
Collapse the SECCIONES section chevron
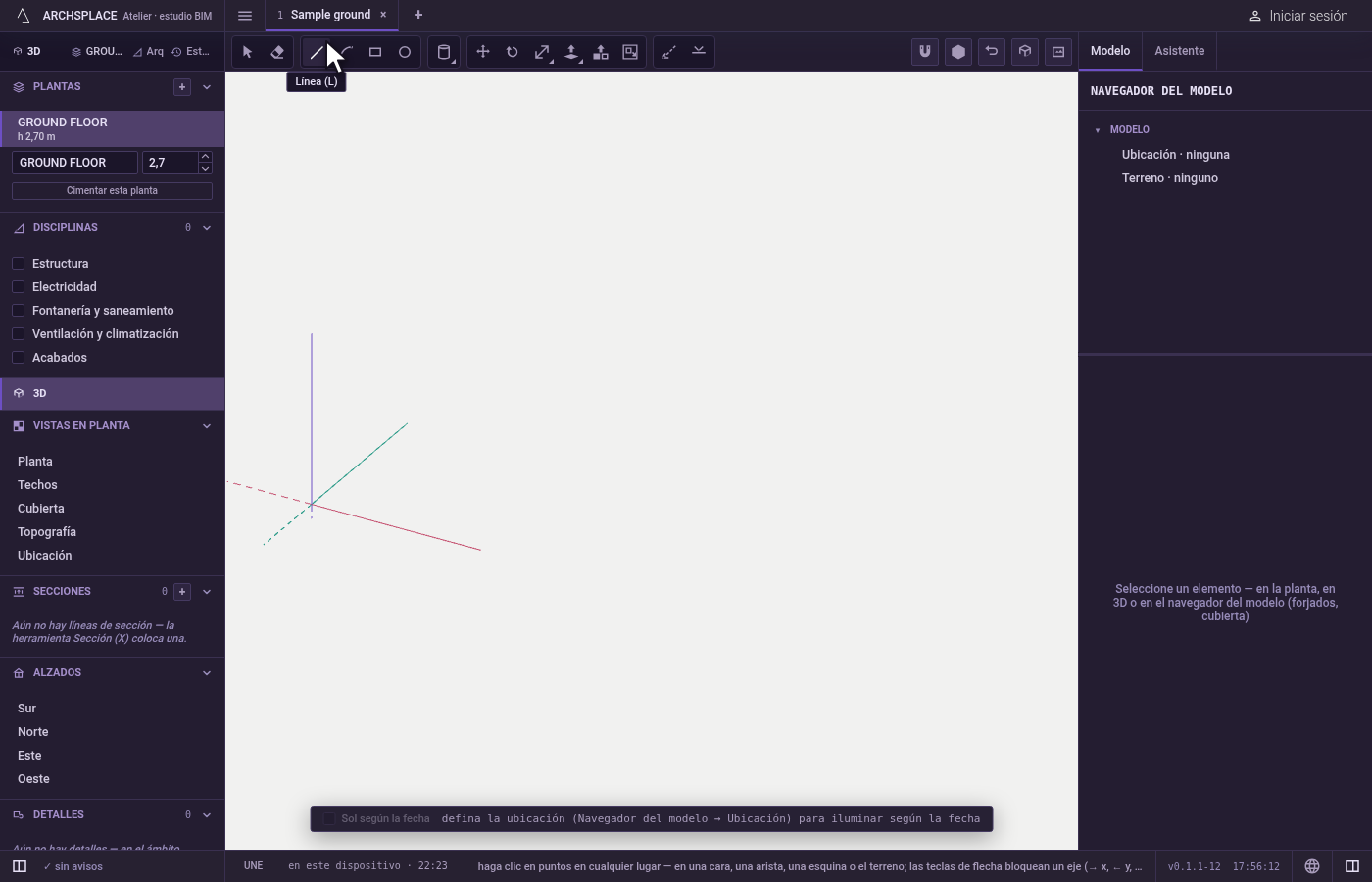coord(207,592)
